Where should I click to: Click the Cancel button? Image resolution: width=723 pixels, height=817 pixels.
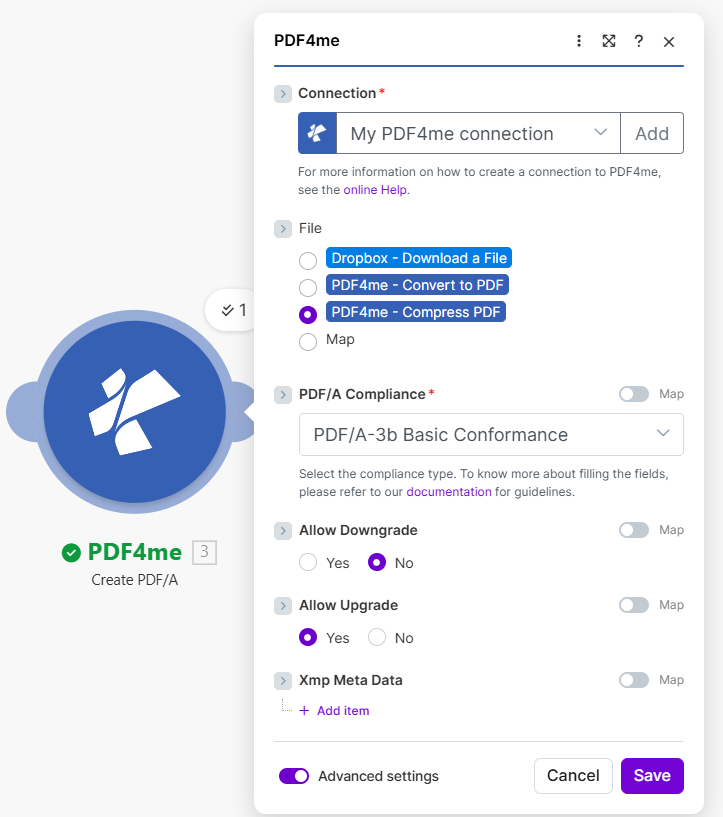pyautogui.click(x=573, y=775)
